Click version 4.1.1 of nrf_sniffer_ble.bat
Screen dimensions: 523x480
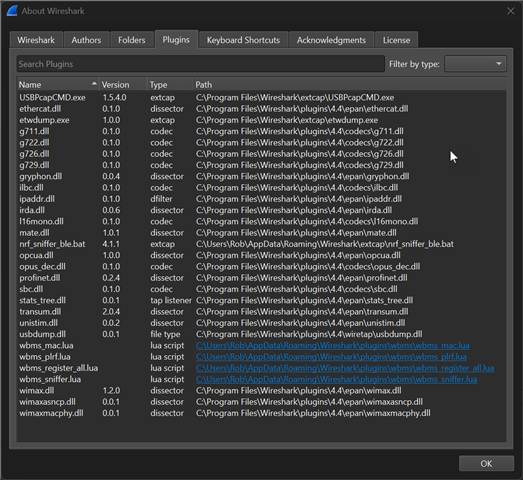point(111,244)
